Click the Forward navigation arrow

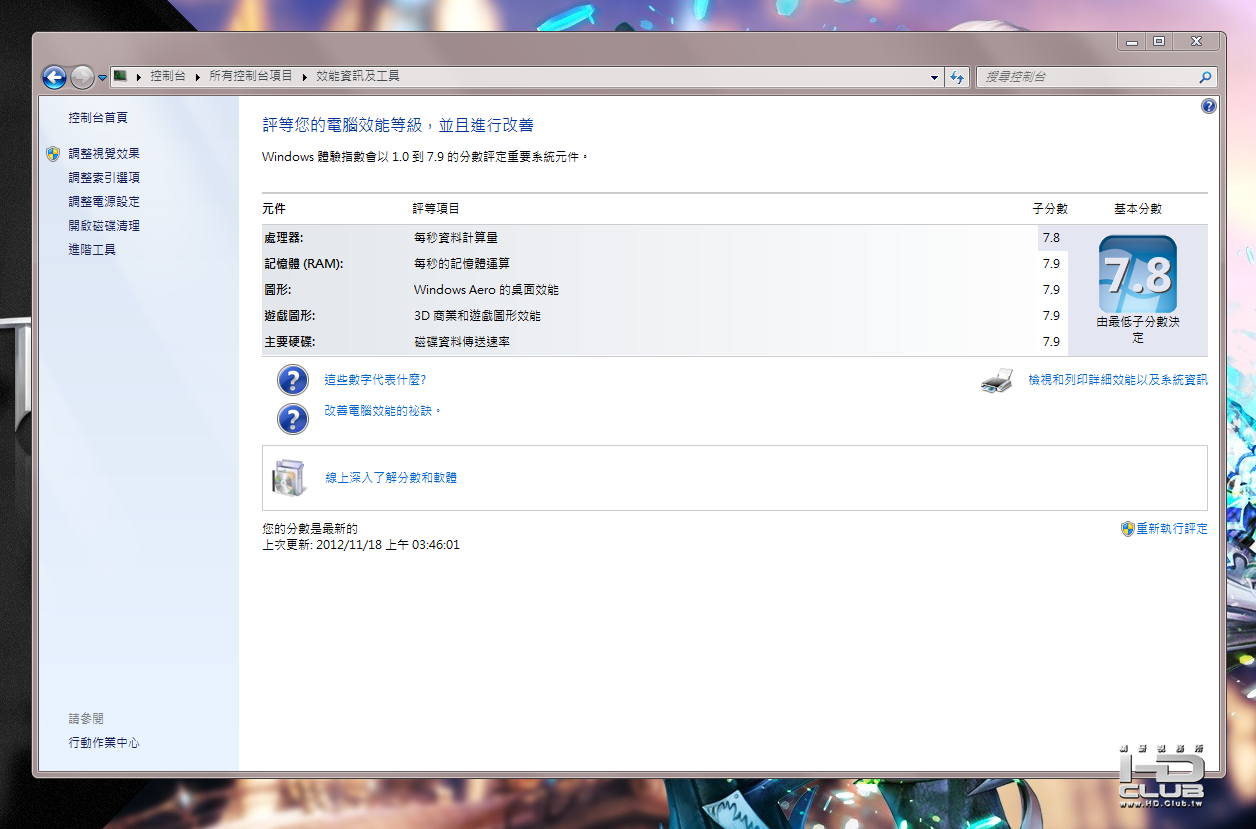click(83, 76)
